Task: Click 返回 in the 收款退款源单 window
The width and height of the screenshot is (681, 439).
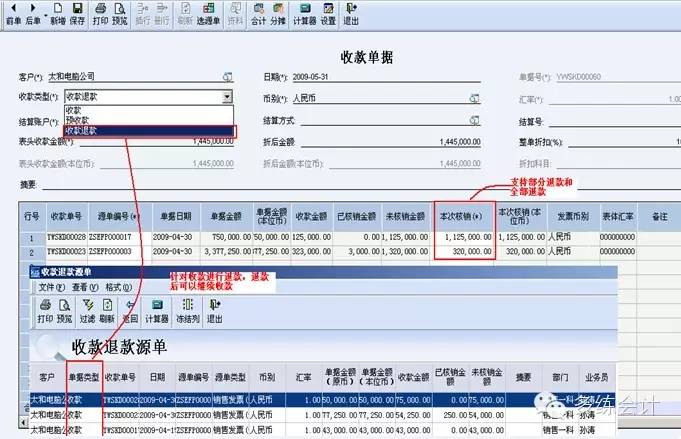Action: tap(130, 311)
